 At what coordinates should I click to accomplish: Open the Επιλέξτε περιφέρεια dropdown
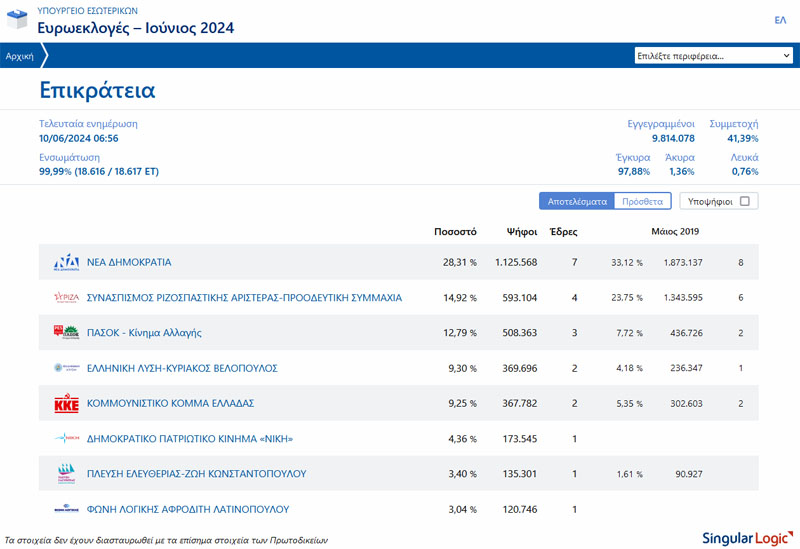click(713, 56)
